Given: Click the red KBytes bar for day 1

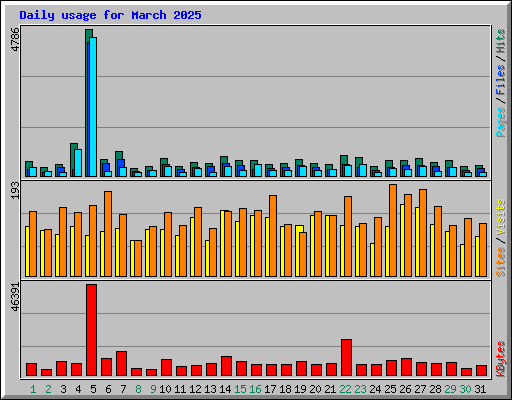Looking at the screenshot, I should tap(31, 370).
